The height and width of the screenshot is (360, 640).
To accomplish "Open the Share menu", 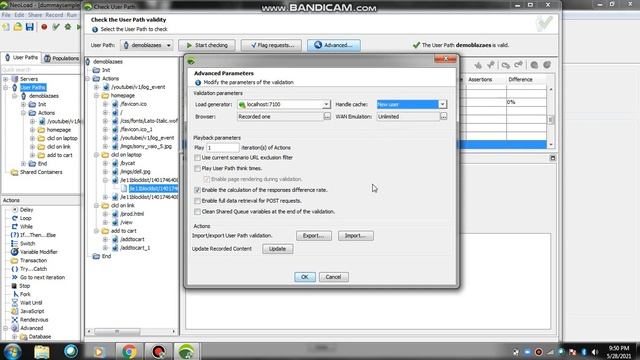I will tap(35, 15).
